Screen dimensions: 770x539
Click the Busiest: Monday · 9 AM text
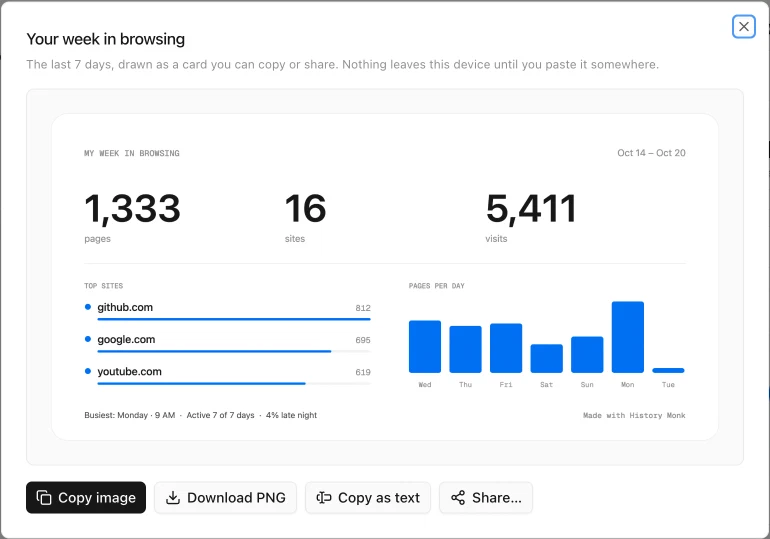(130, 415)
